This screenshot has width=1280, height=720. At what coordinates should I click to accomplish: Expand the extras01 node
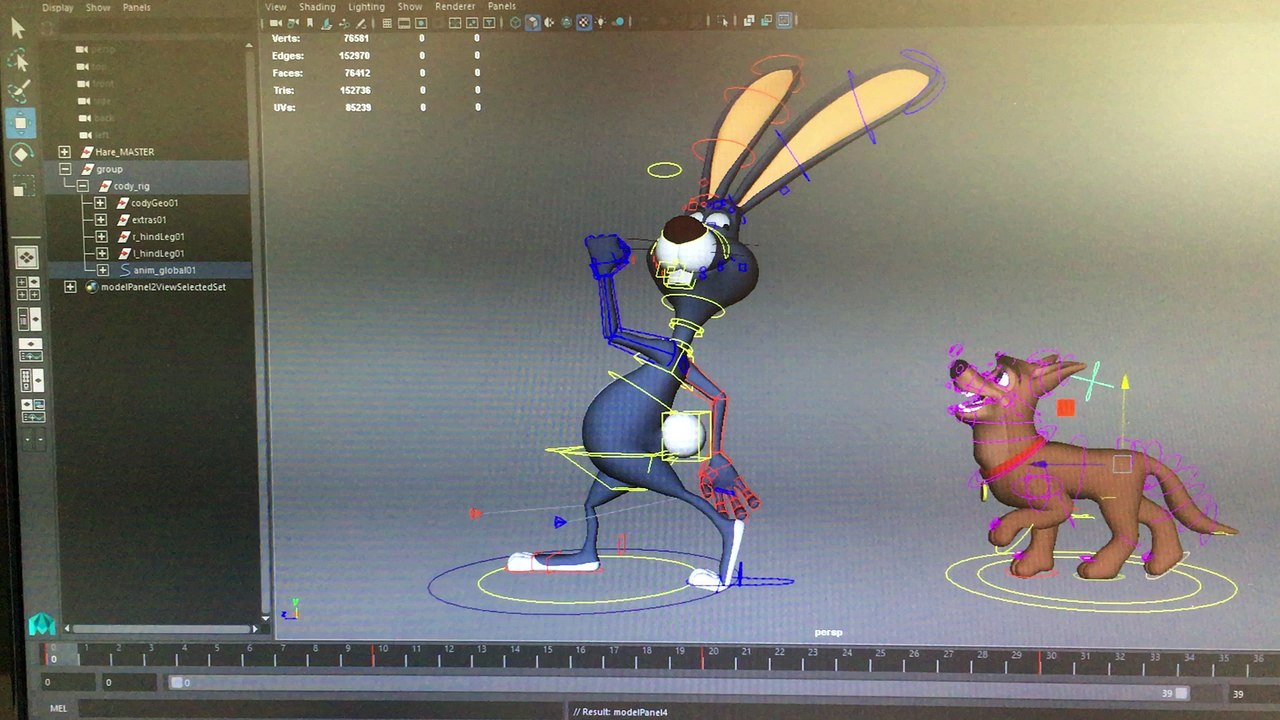pyautogui.click(x=101, y=220)
